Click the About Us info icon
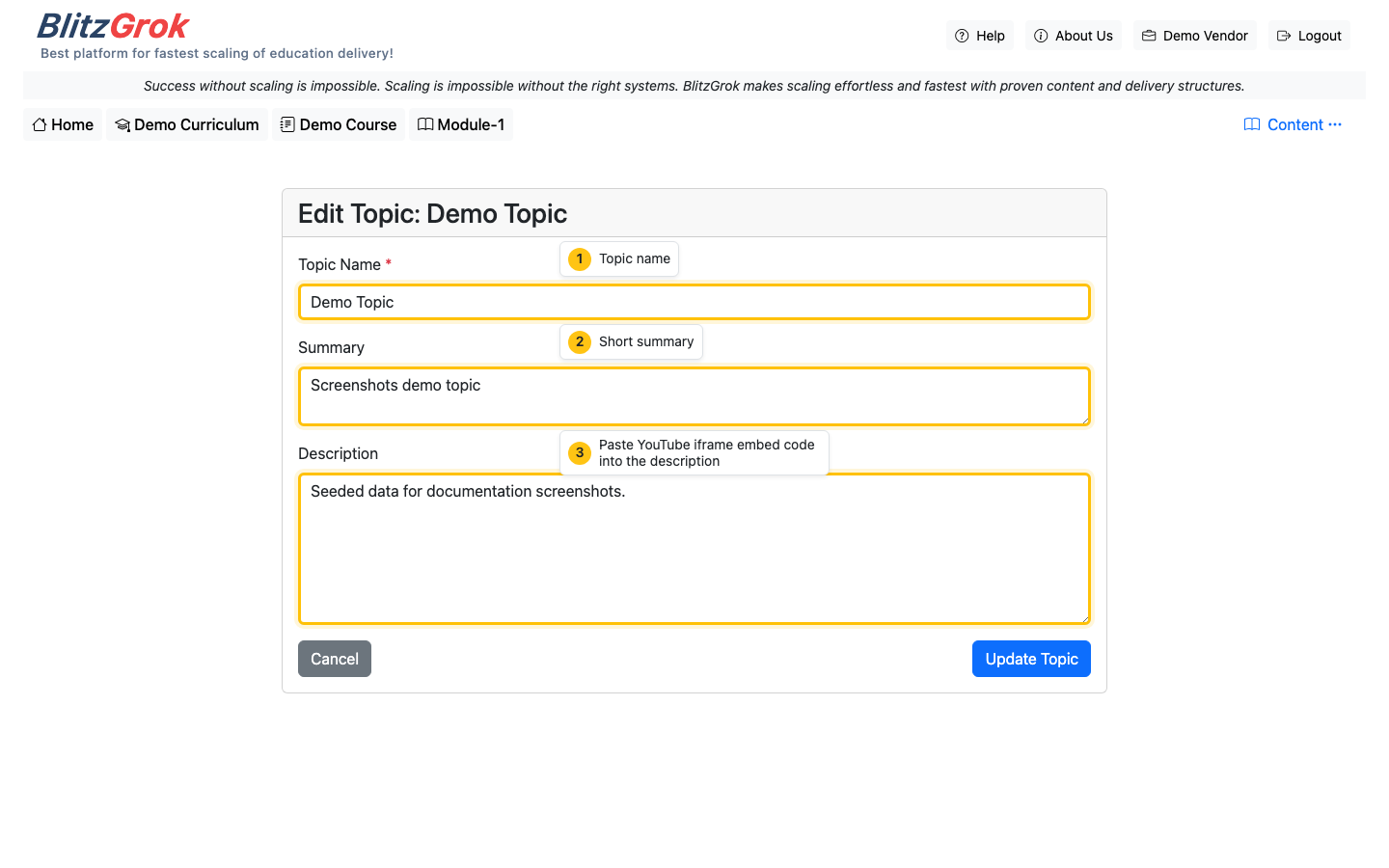 [x=1040, y=35]
